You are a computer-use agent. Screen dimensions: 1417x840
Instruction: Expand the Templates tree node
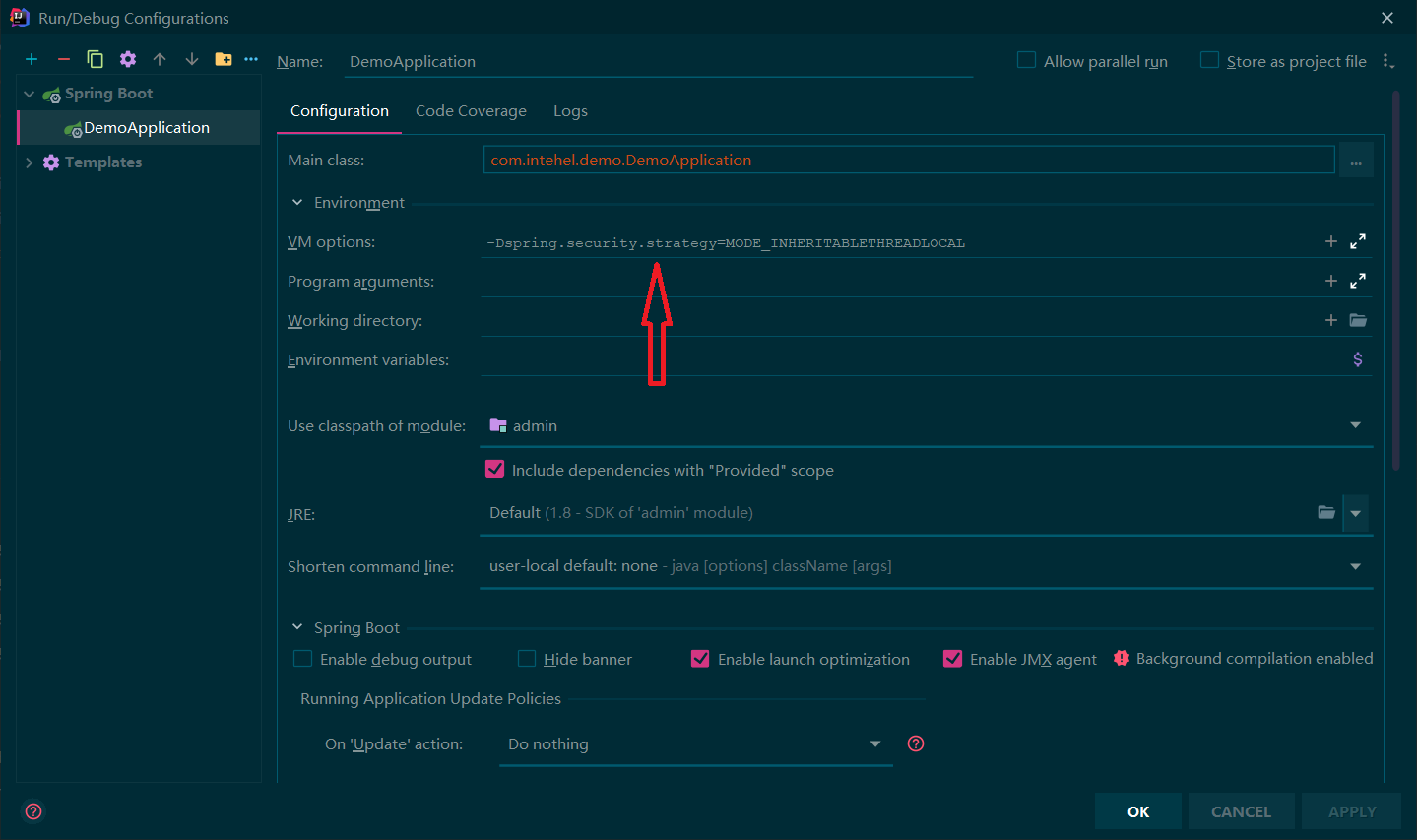click(x=29, y=162)
